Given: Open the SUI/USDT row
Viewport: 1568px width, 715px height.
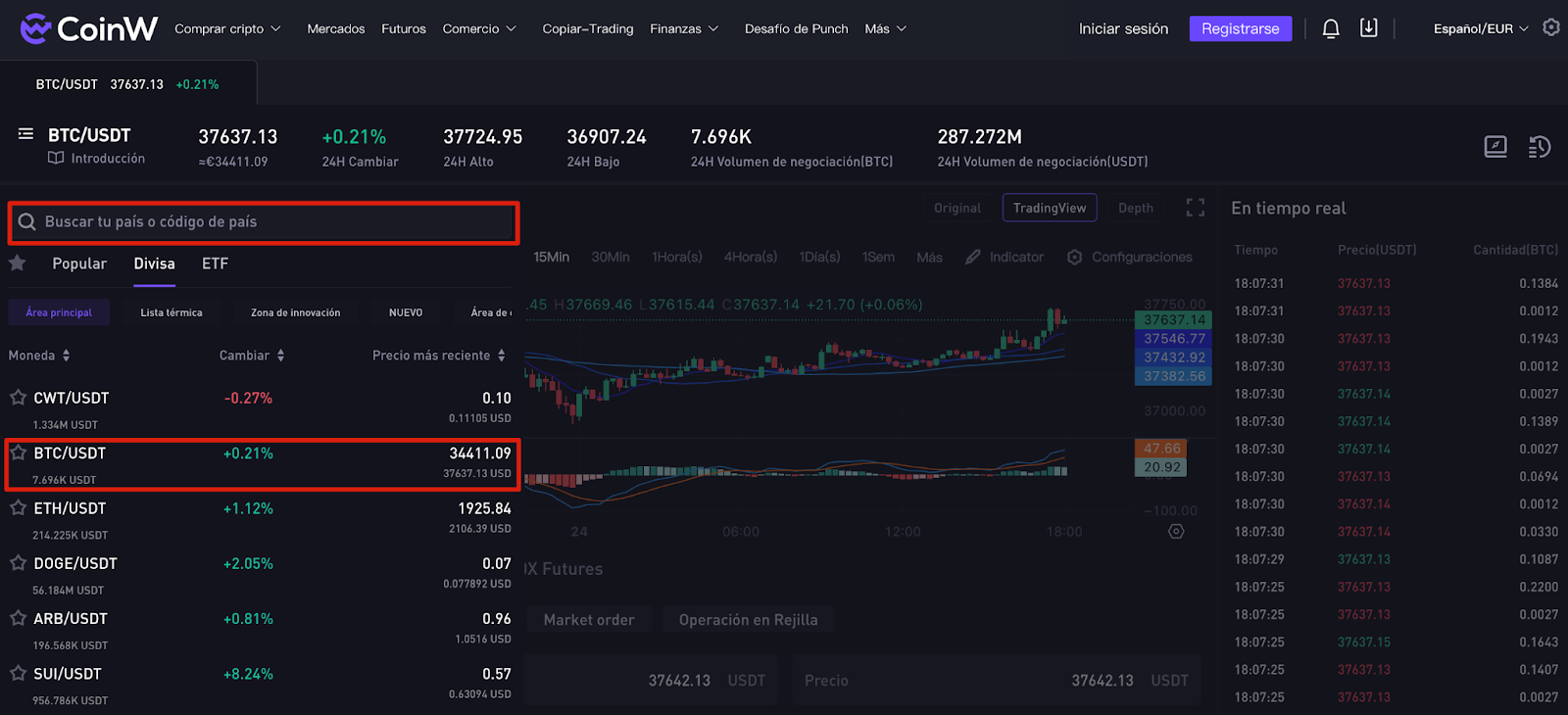Looking at the screenshot, I should point(260,685).
